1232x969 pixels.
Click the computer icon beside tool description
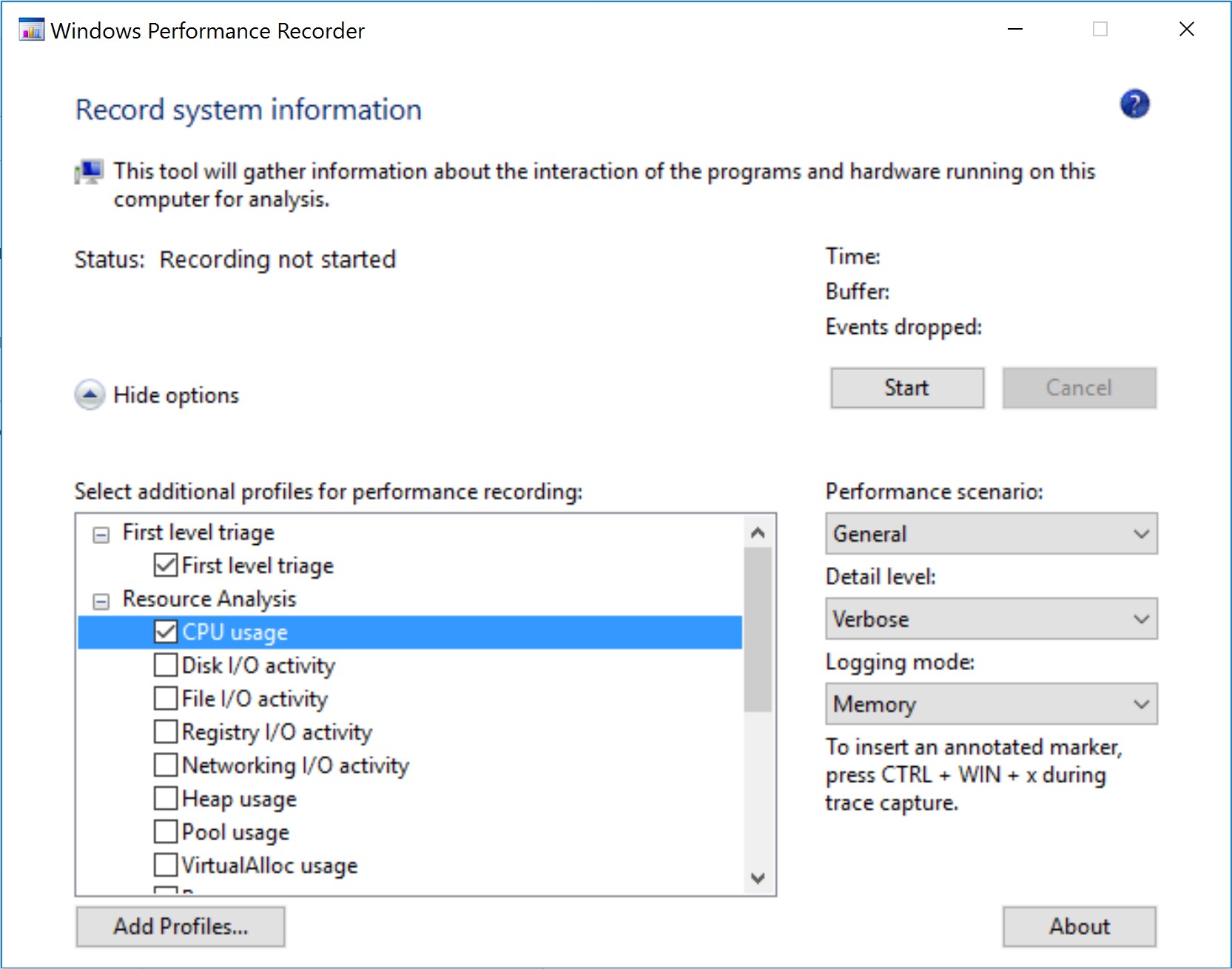click(x=90, y=172)
